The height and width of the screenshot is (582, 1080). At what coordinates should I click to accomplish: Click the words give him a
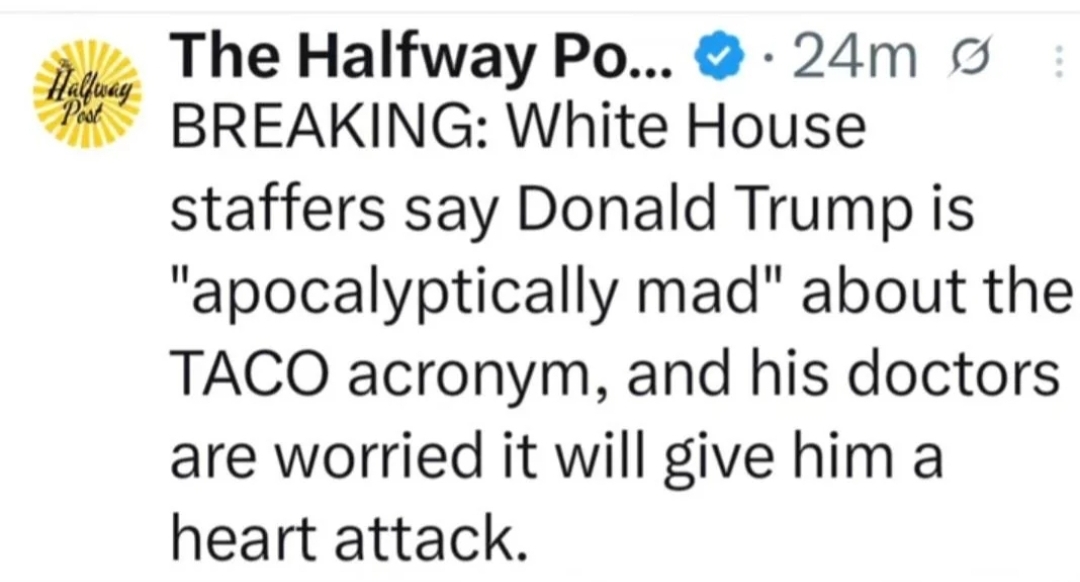pos(802,459)
